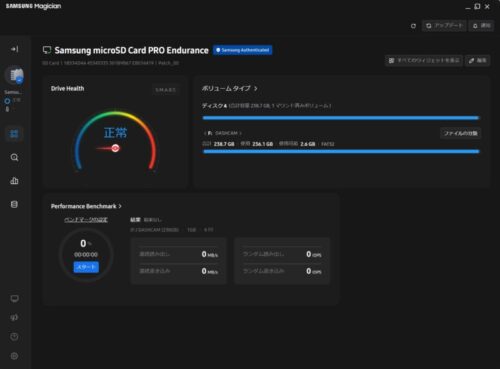
Task: Open the S.M.A.R.T. button
Action: [166, 90]
